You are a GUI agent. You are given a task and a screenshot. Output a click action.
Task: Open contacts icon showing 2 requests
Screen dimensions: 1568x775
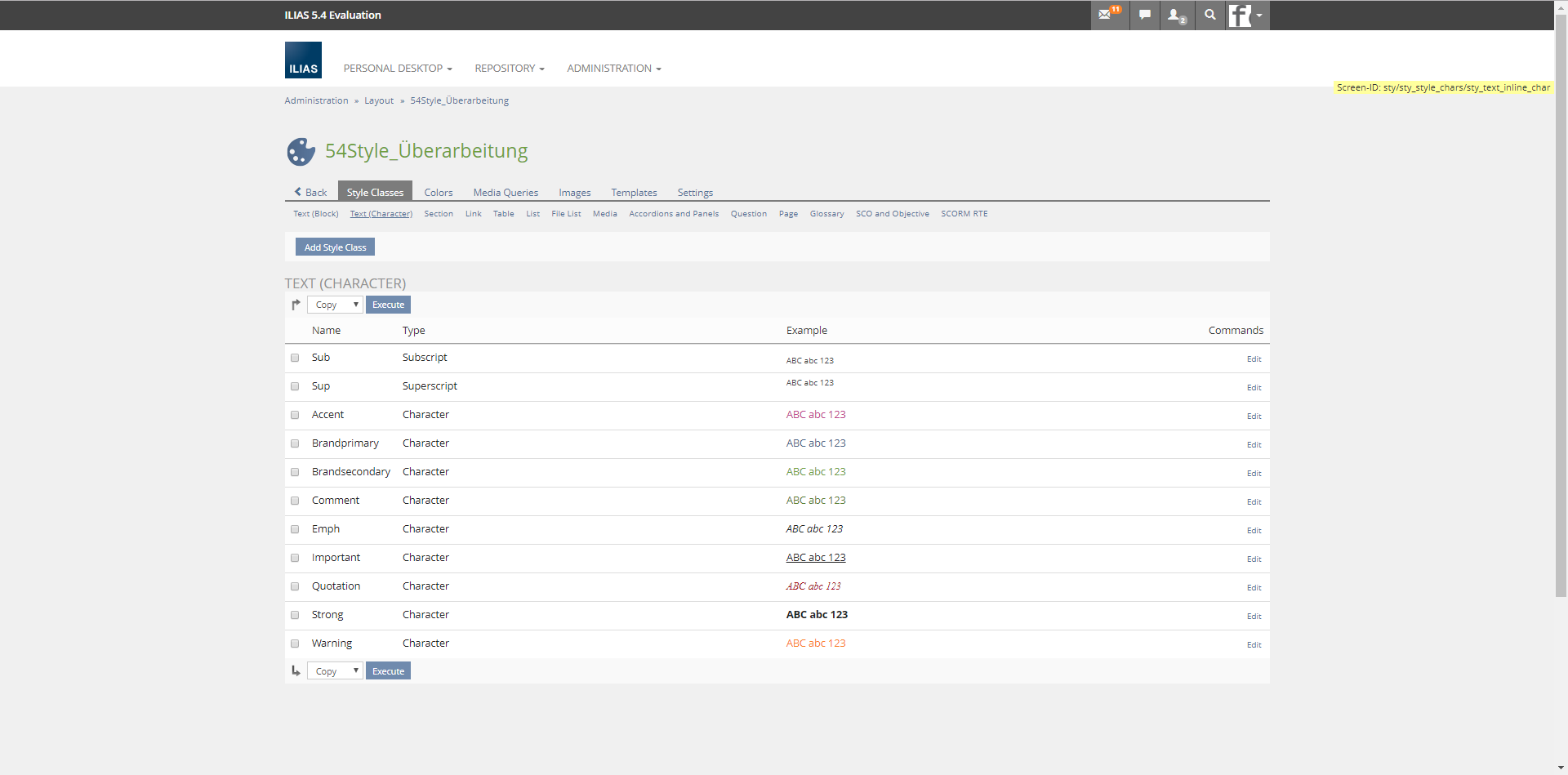(x=1177, y=15)
